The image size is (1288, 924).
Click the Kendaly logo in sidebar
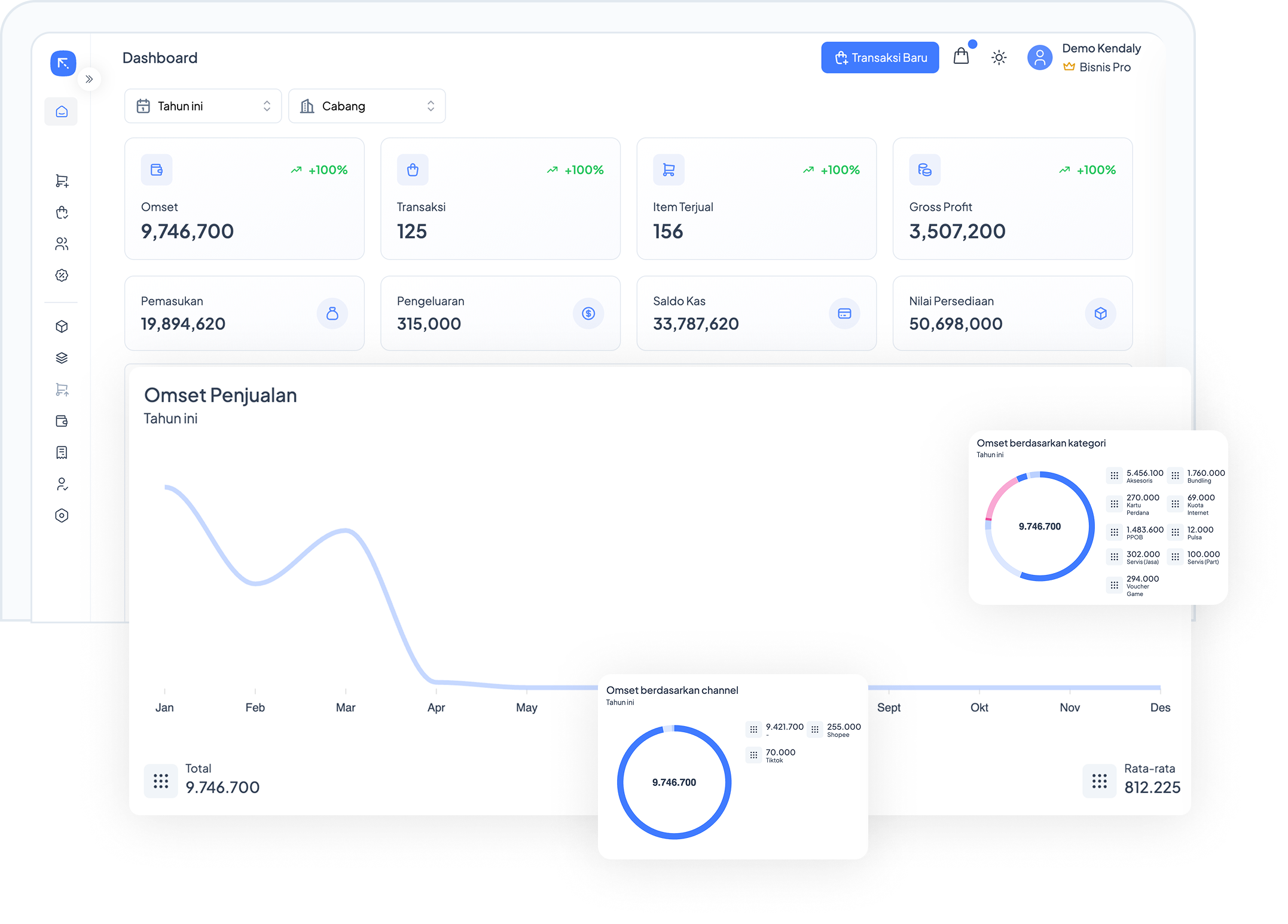[x=63, y=63]
